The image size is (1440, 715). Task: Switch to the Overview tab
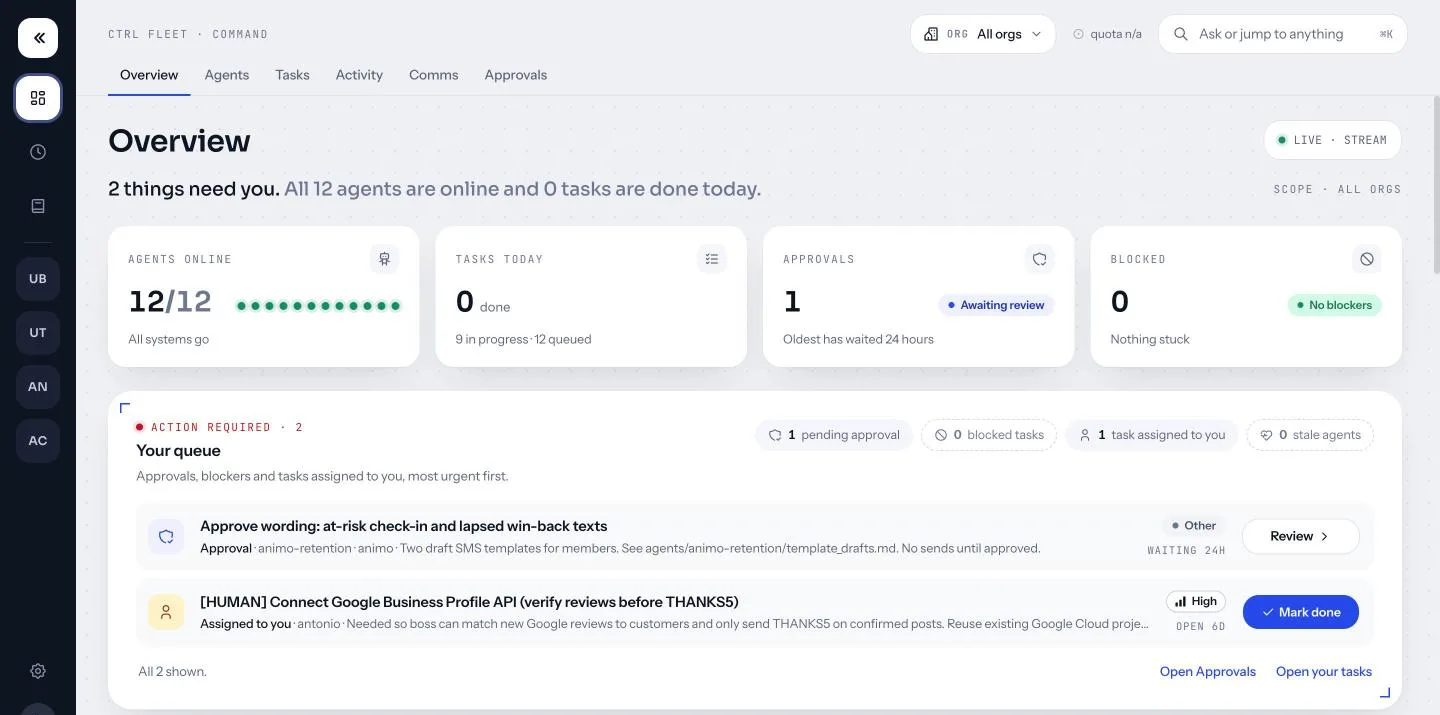149,75
